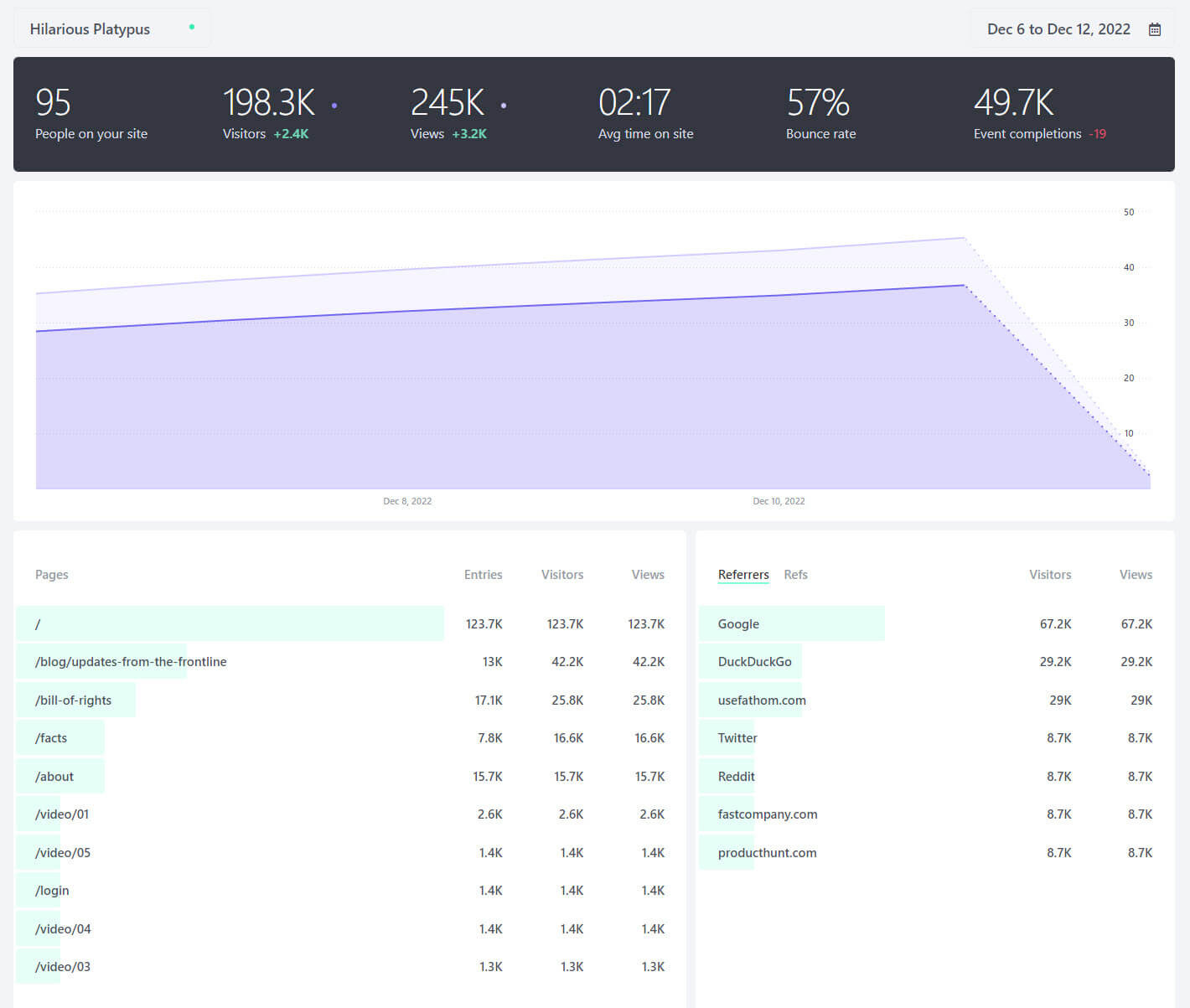The image size is (1190, 1008).
Task: Filter by Google referrer
Action: pos(934,623)
